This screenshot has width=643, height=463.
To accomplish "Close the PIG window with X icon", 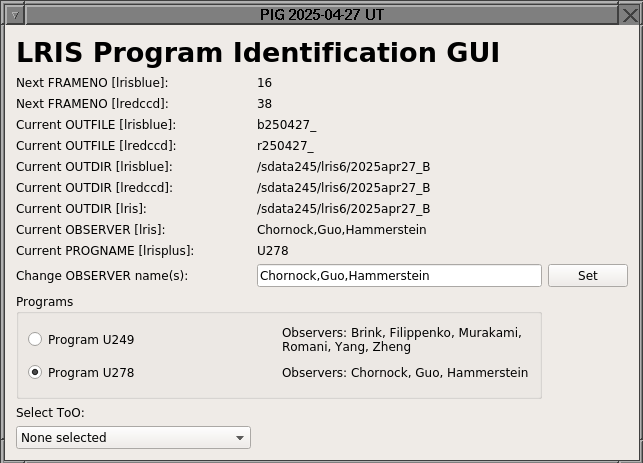I will [x=630, y=16].
